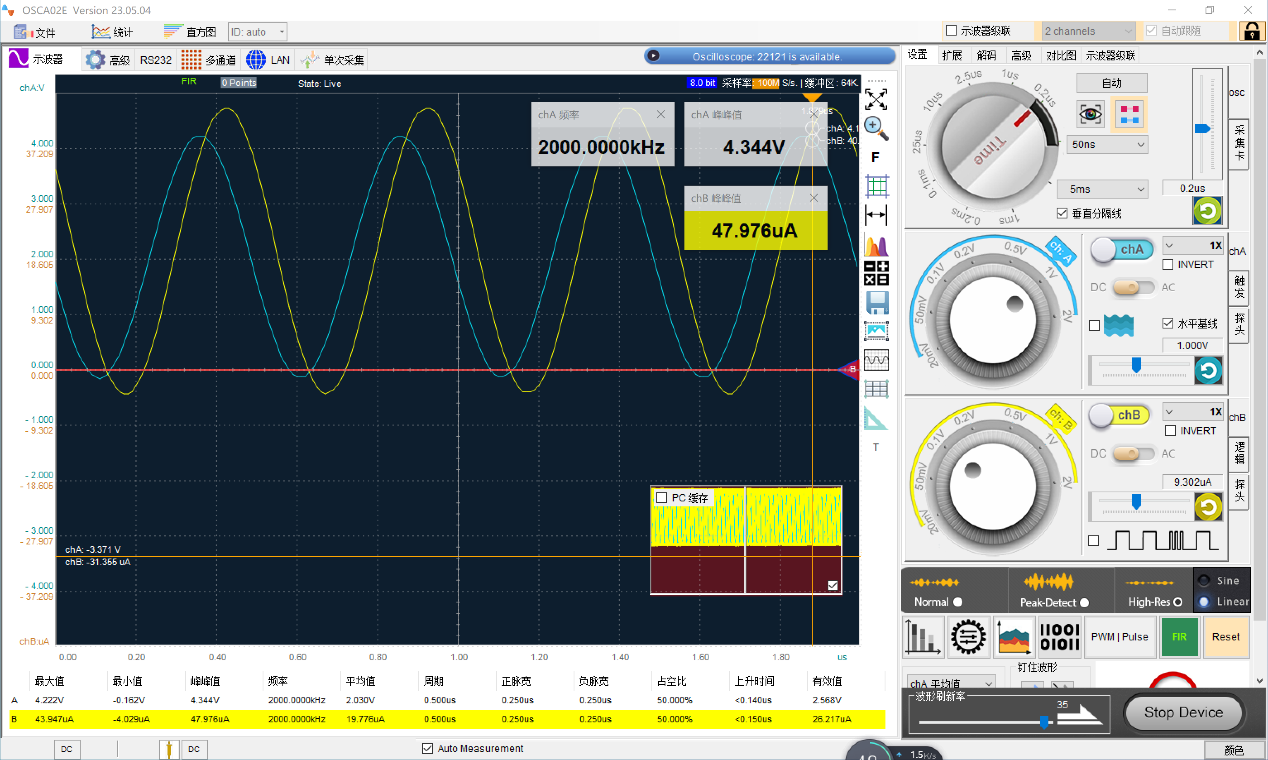Click the eye icon in time settings
This screenshot has width=1268, height=760.
coord(1090,114)
